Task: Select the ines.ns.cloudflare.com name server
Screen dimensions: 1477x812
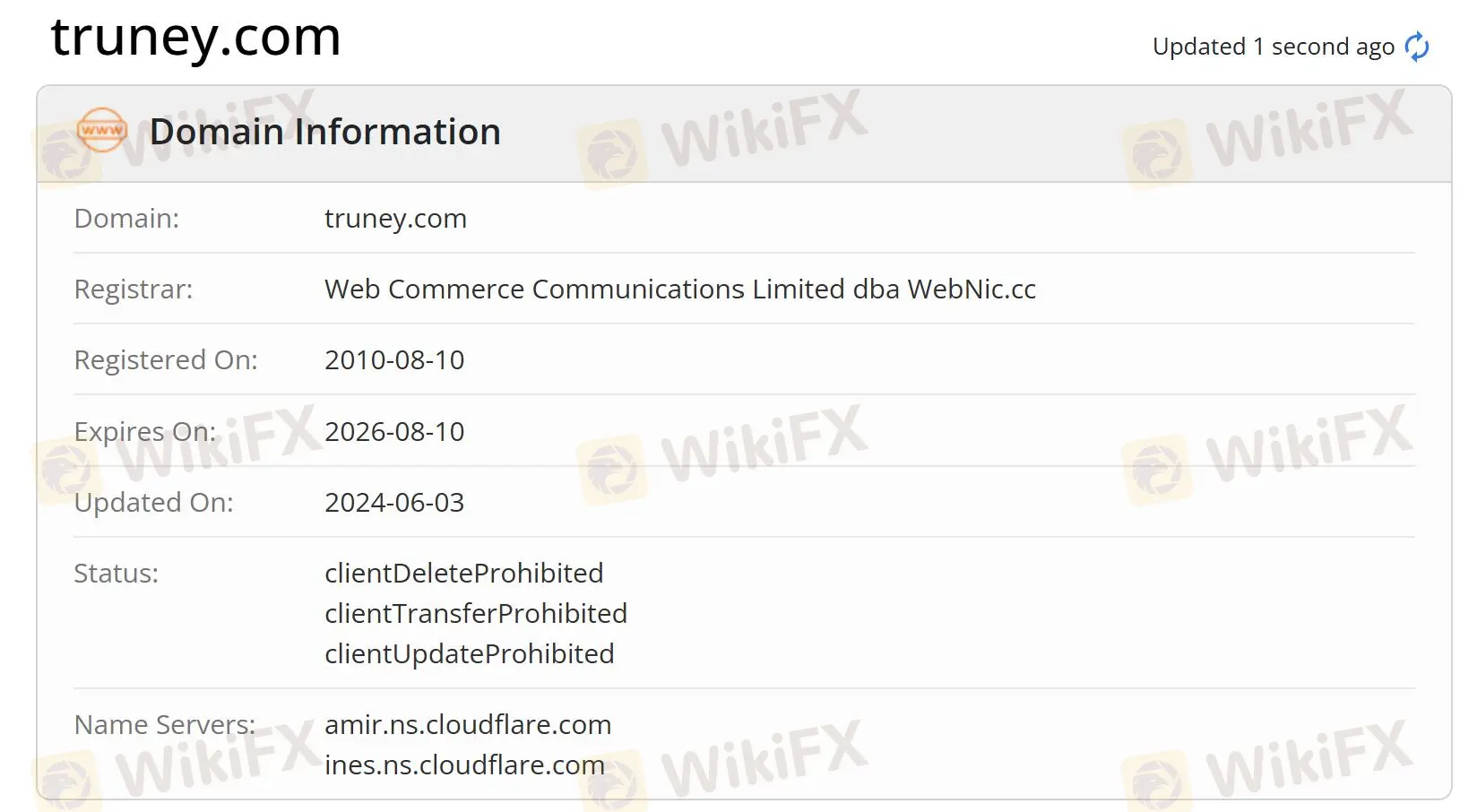Action: (464, 765)
